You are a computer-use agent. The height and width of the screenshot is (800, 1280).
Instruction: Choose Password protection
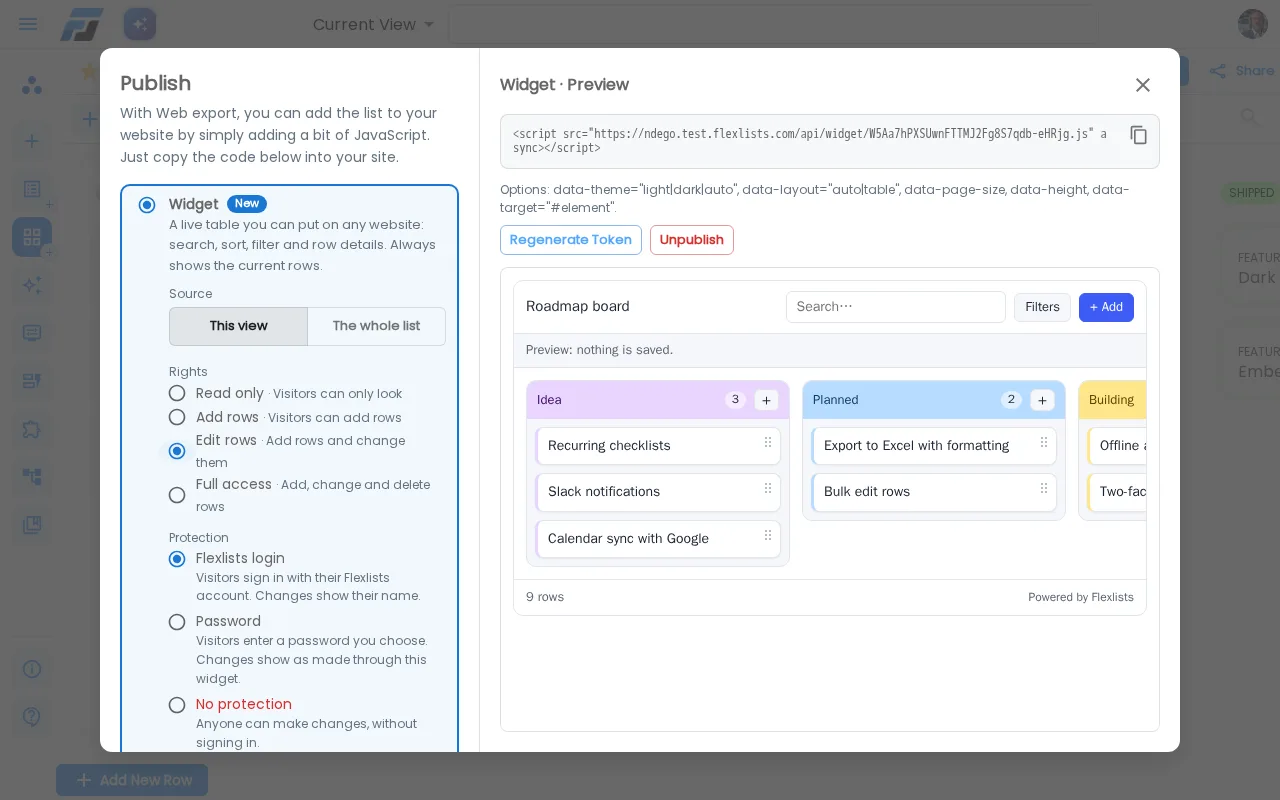coord(177,622)
